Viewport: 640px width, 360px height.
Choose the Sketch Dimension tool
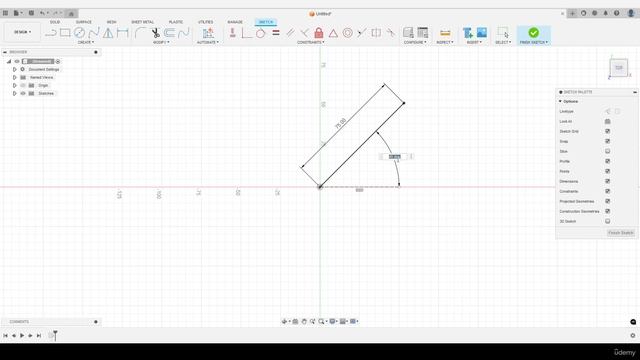coord(122,33)
